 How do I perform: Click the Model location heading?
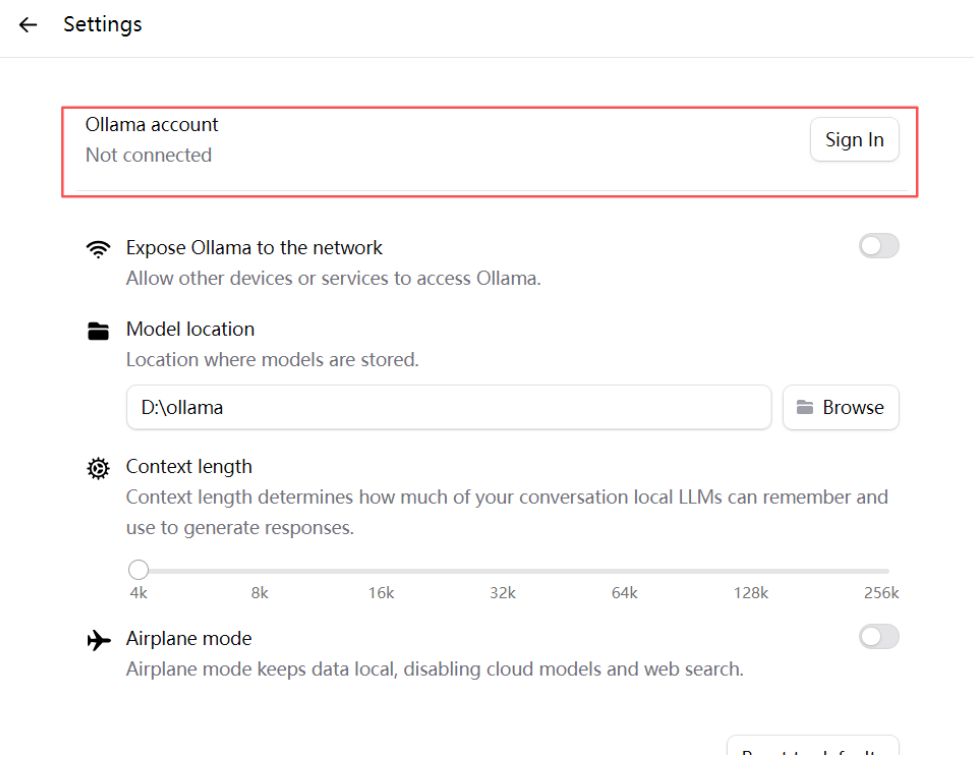pyautogui.click(x=190, y=329)
